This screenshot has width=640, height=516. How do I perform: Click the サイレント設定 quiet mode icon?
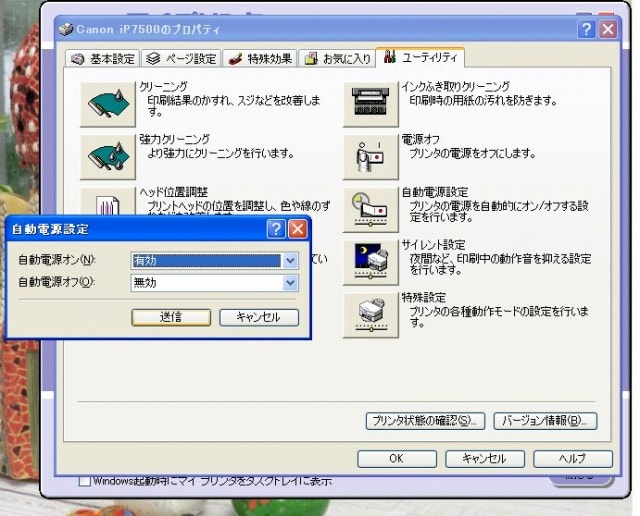[x=370, y=262]
